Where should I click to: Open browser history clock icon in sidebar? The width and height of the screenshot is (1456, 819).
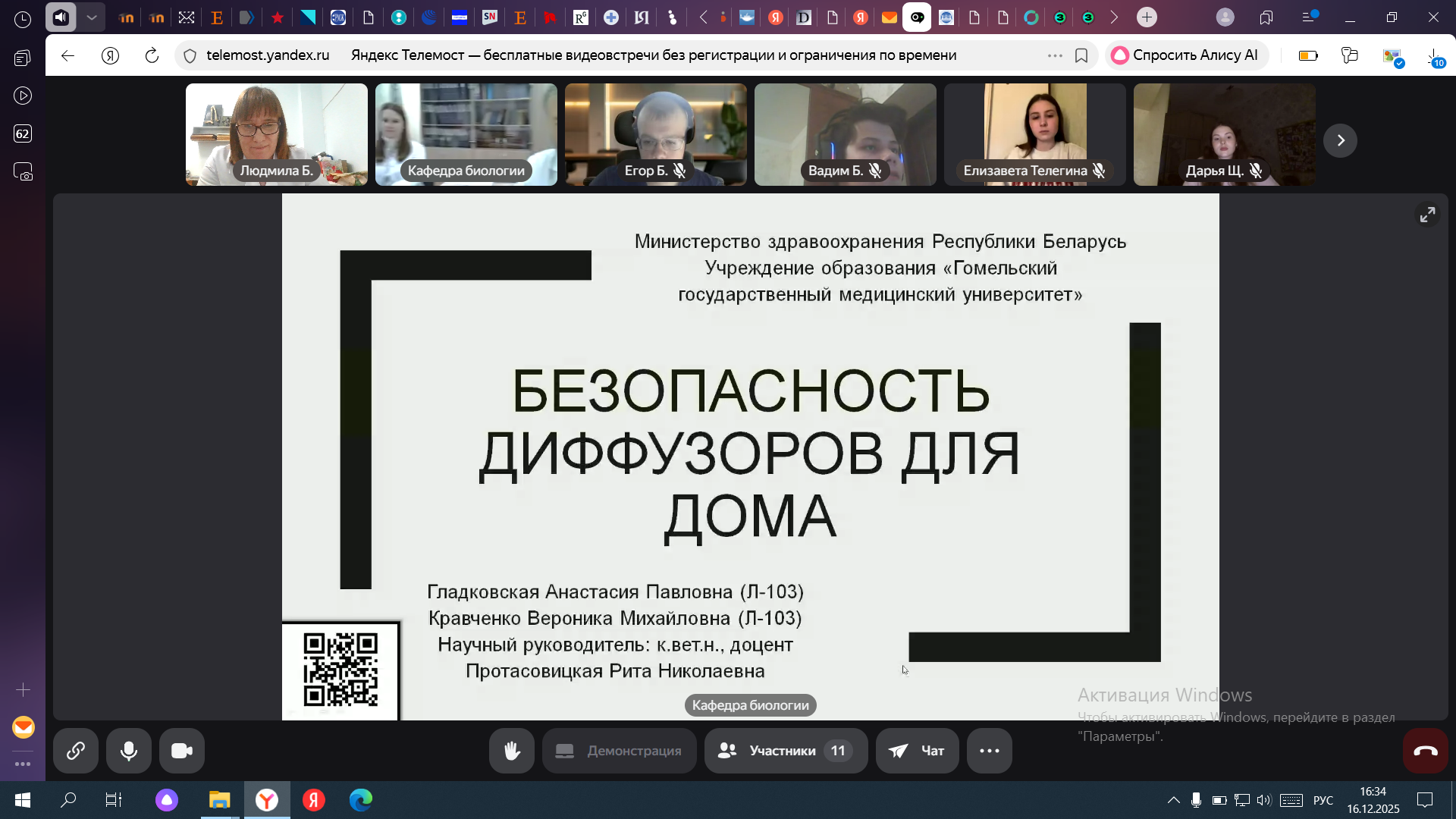pos(23,20)
